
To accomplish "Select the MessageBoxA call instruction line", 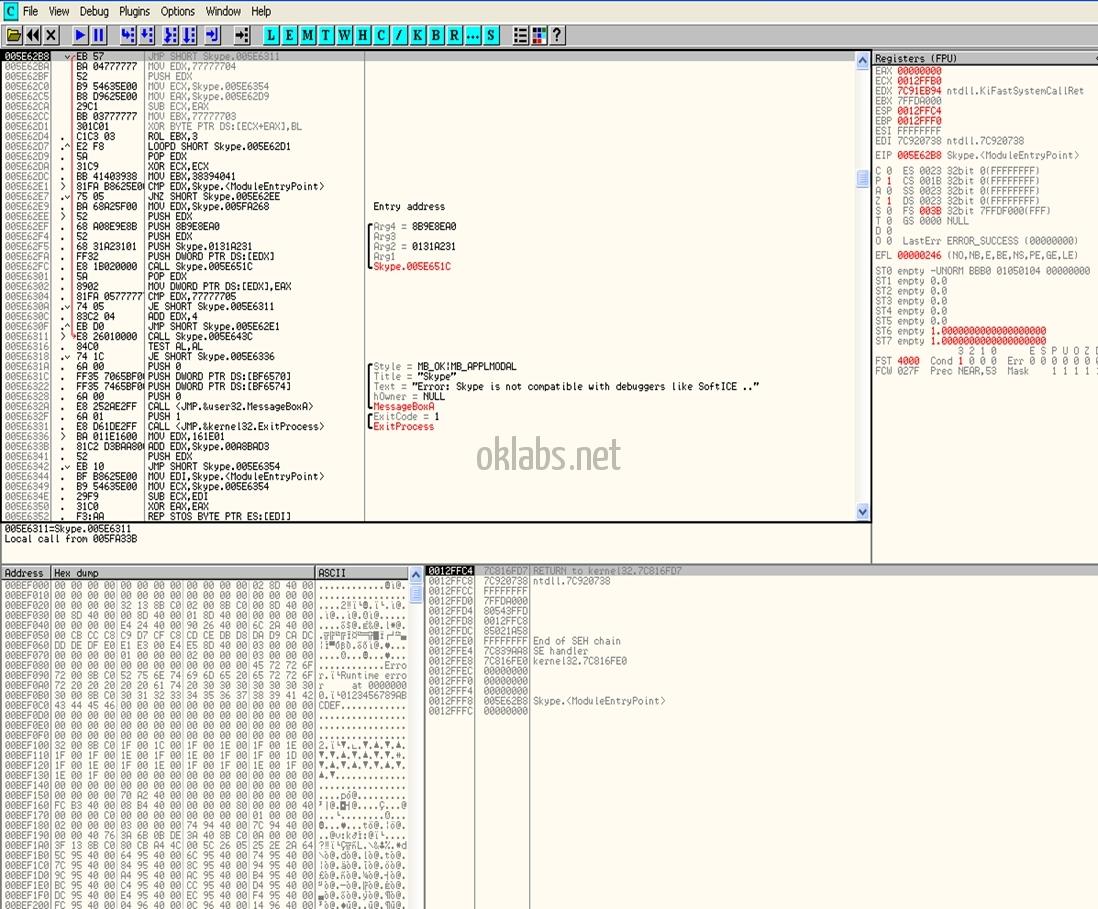I will (x=230, y=406).
